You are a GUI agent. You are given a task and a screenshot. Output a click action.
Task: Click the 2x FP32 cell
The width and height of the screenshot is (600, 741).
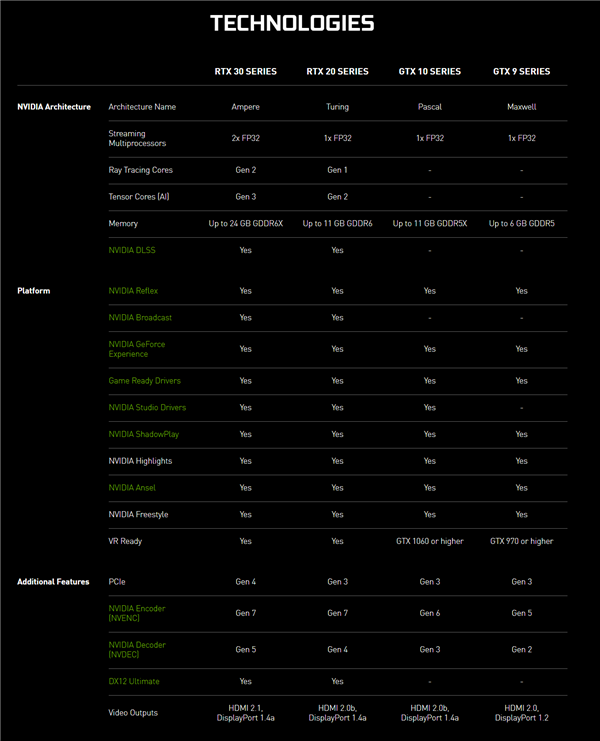(x=246, y=138)
